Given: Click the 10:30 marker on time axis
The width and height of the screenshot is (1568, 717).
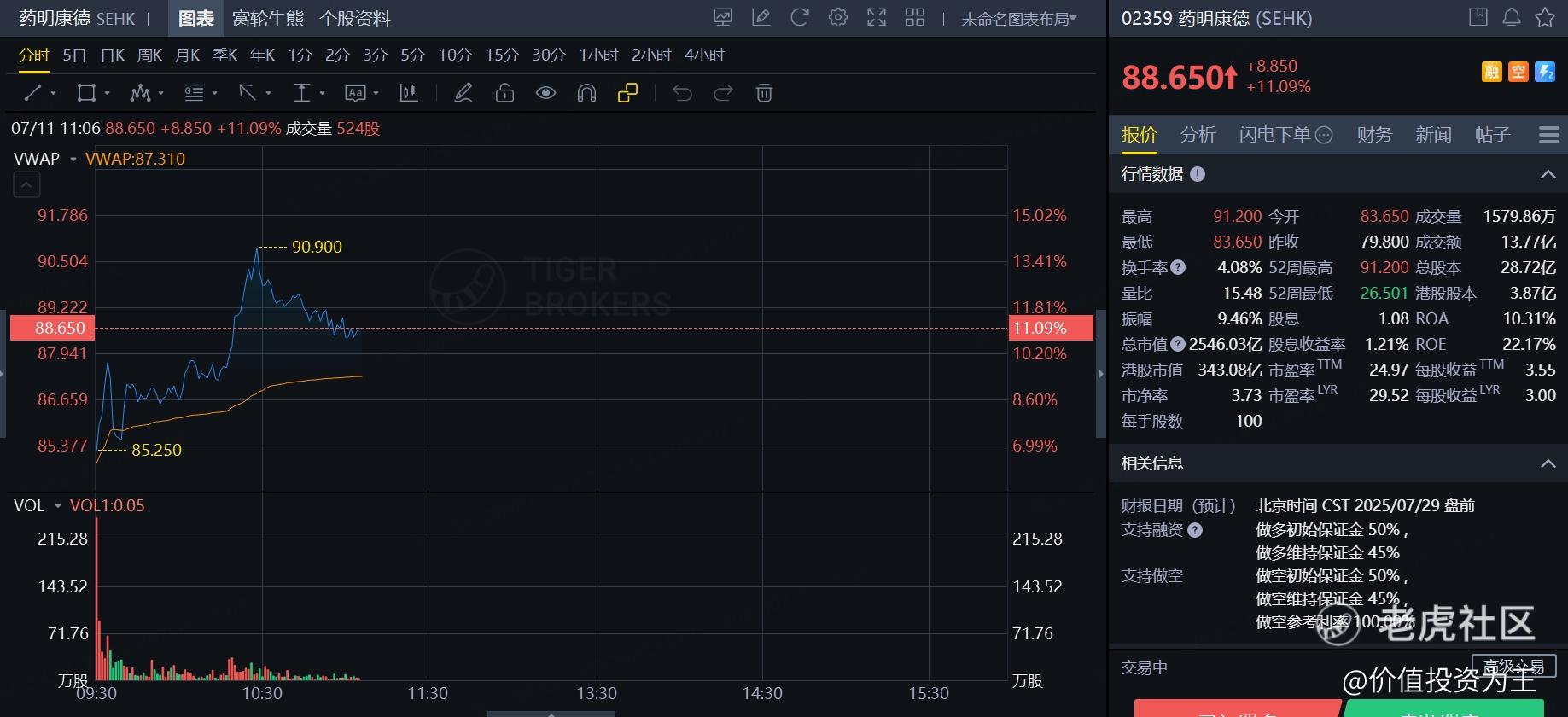Looking at the screenshot, I should (262, 693).
